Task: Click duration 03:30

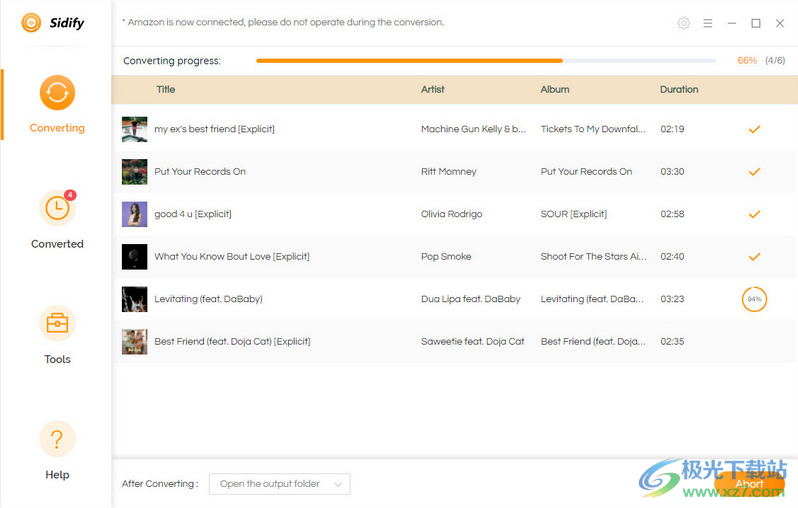Action: point(672,172)
